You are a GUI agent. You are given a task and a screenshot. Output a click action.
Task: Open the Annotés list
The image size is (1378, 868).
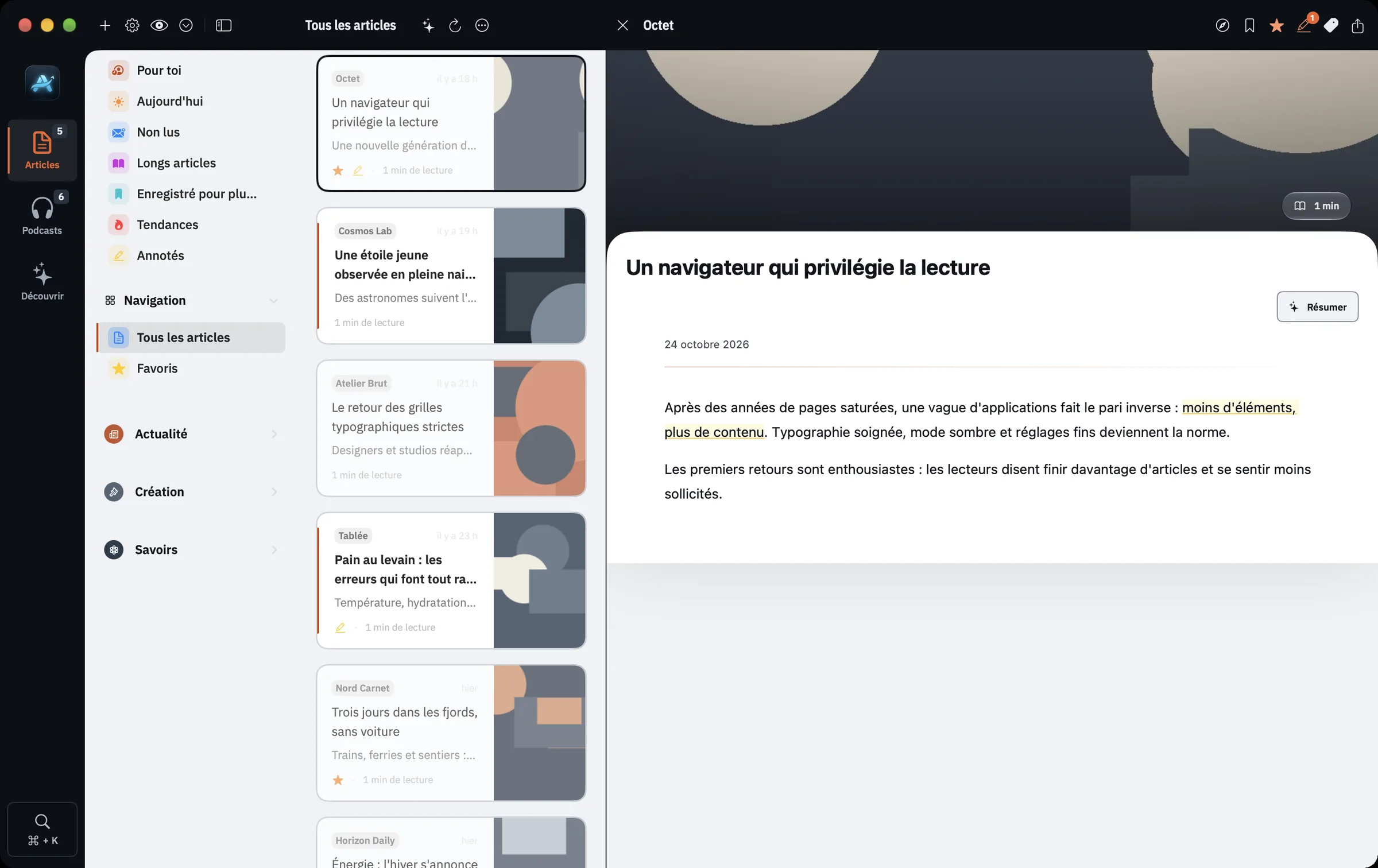(191, 255)
